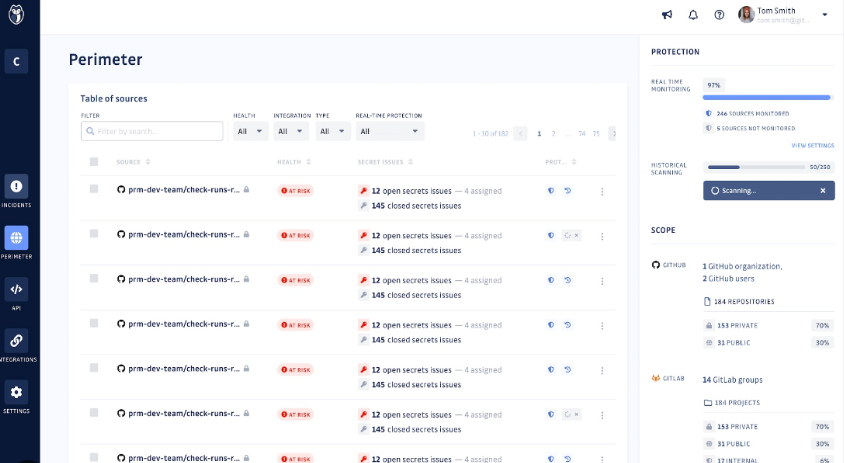
Task: Click the first row's GitHub source icon
Action: pos(121,190)
